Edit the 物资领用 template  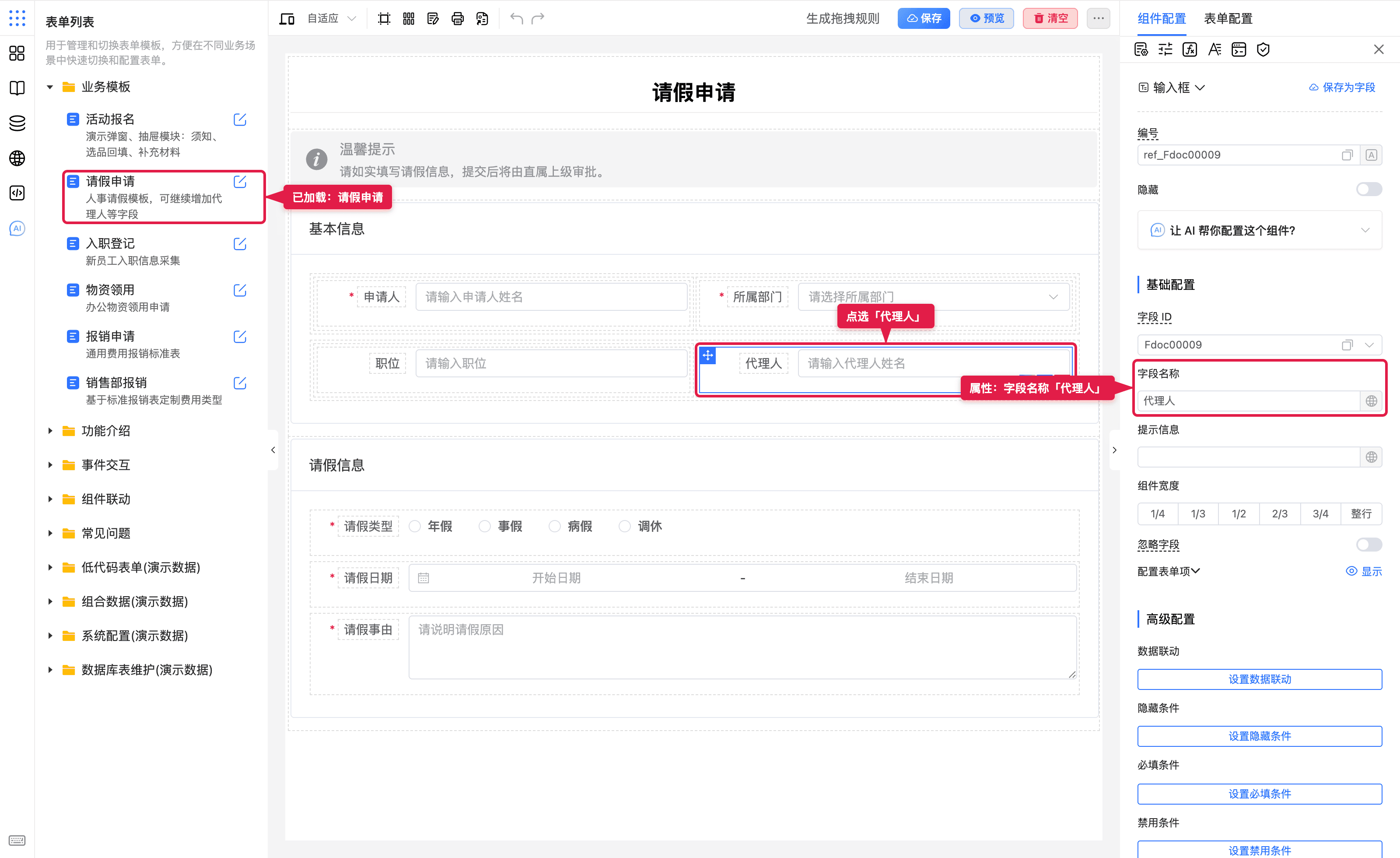(x=240, y=291)
